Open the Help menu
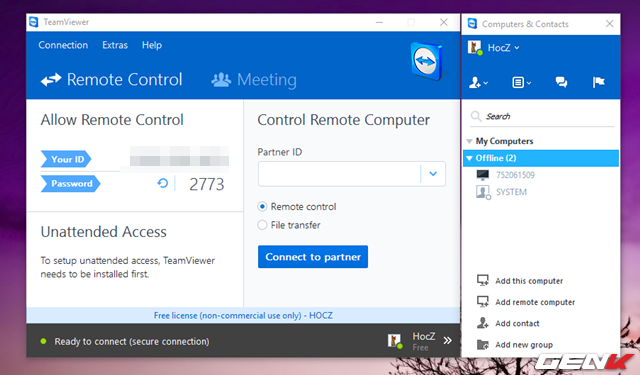The image size is (640, 375). pyautogui.click(x=152, y=45)
